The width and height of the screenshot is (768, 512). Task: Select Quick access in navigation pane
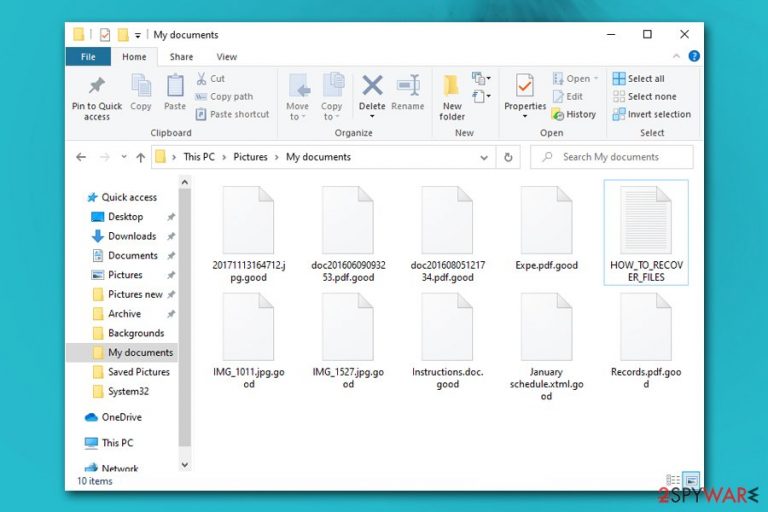click(x=122, y=197)
